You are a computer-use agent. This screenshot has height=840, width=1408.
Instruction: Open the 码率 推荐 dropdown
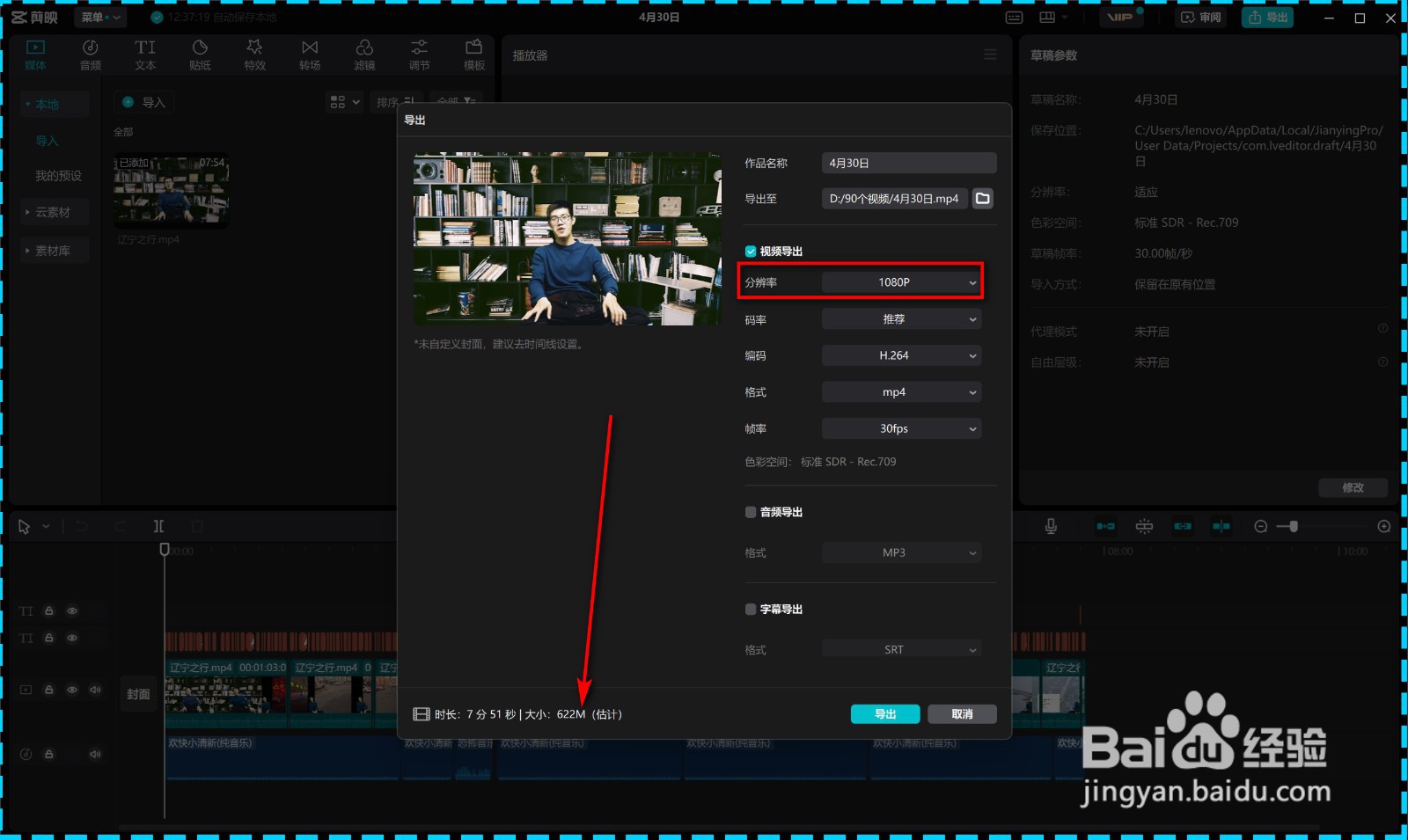click(x=902, y=319)
